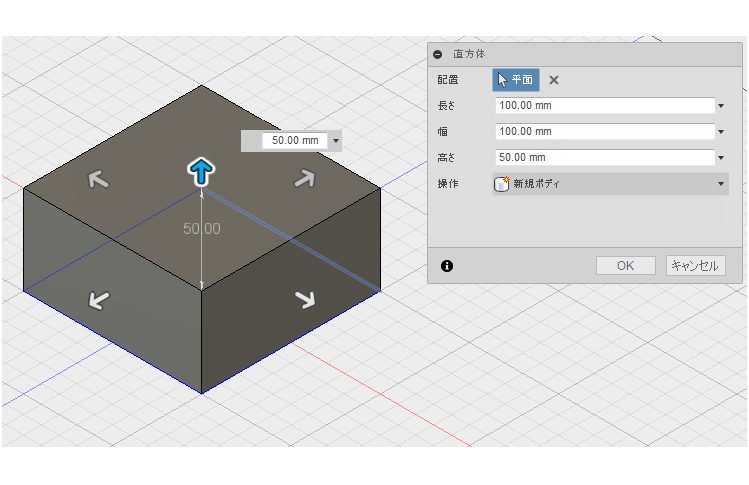Click the 50.00 dimension label on the box
749x485 pixels.
tap(202, 229)
